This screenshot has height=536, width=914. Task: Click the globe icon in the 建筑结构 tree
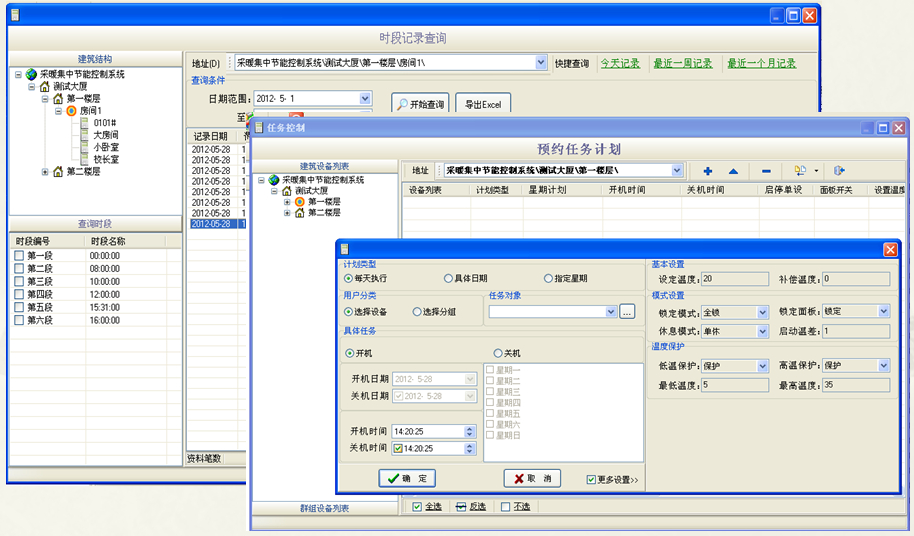(x=31, y=74)
